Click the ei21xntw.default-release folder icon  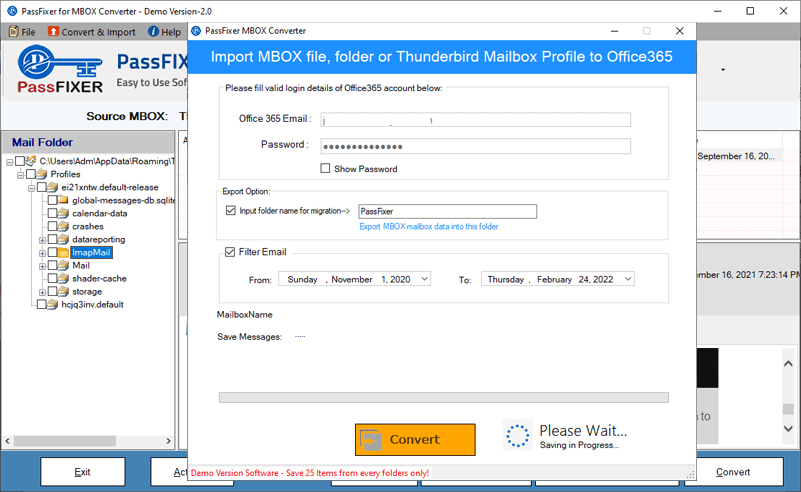(52, 187)
